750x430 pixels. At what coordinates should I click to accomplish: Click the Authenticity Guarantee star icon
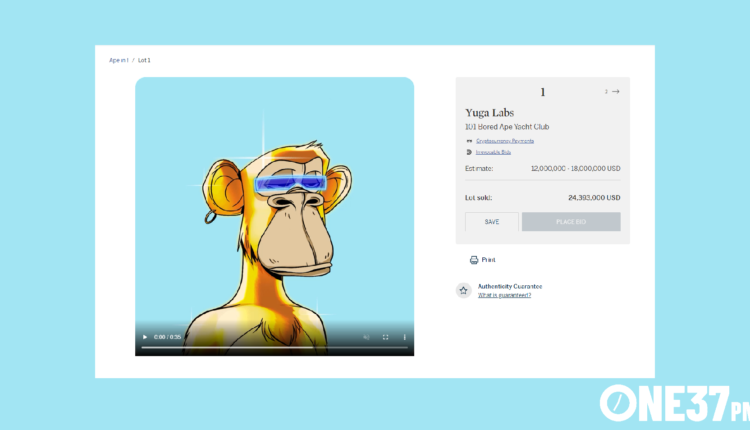click(463, 290)
